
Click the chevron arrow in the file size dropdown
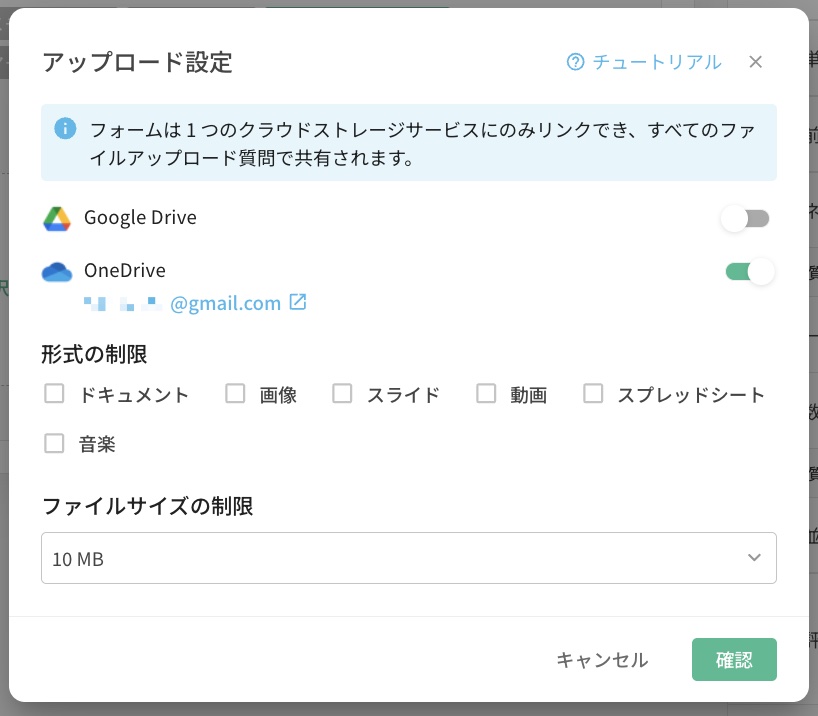(x=754, y=558)
